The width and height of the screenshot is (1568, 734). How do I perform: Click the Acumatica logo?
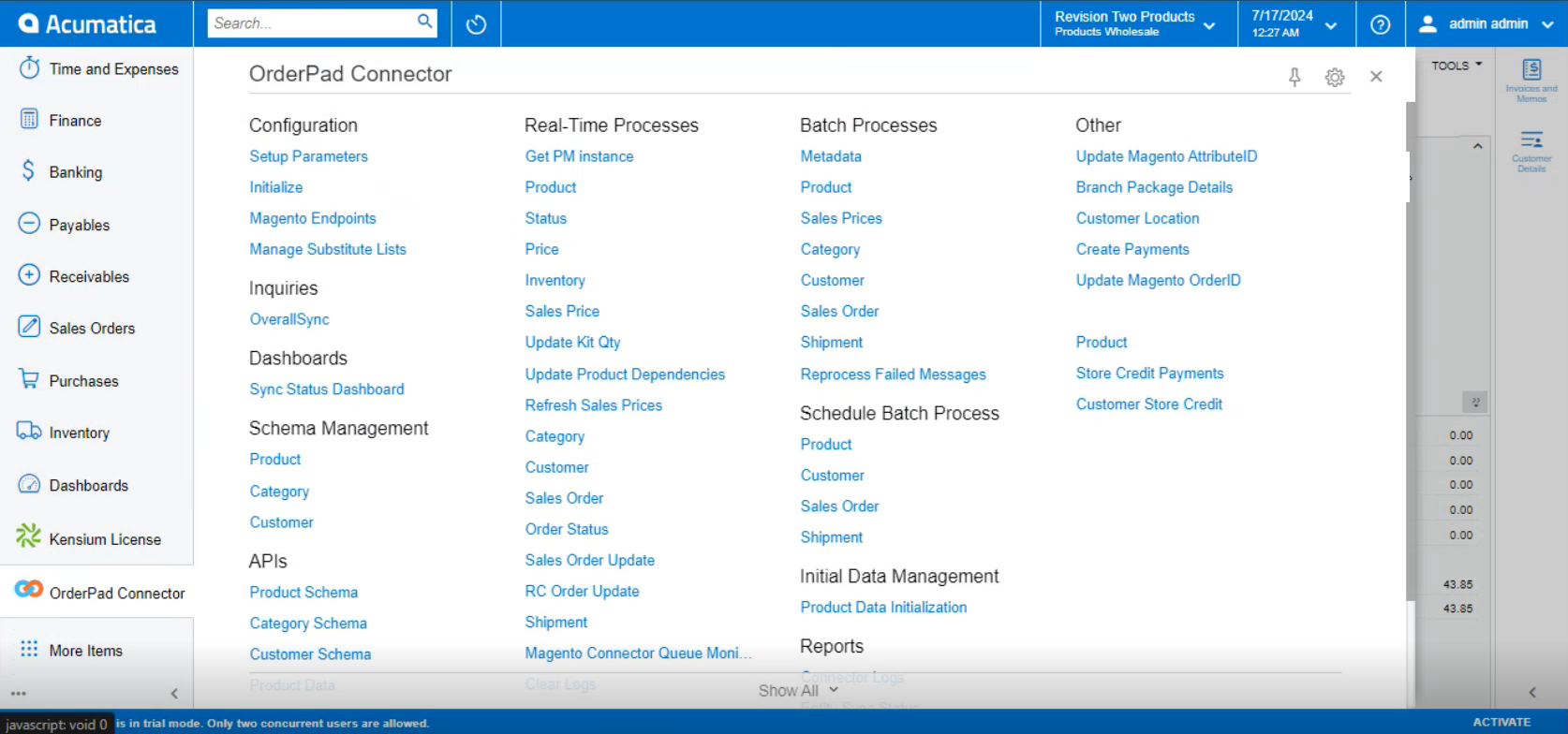[x=87, y=24]
